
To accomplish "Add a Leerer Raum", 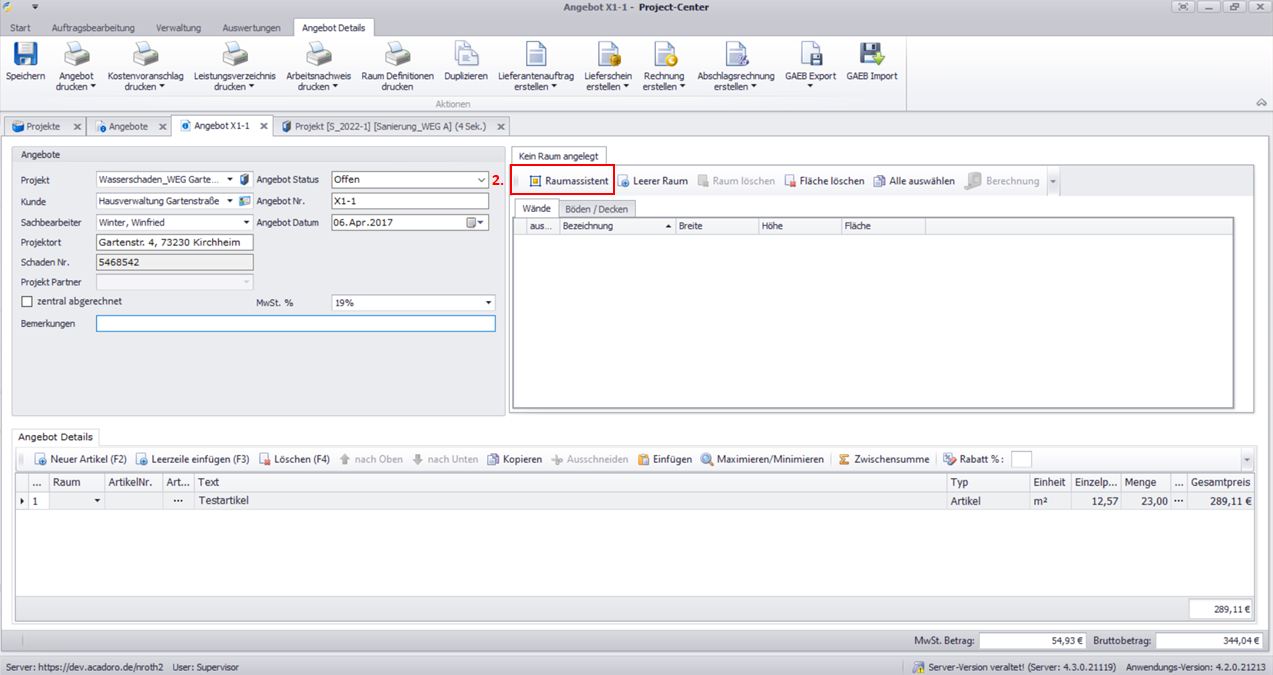I will [652, 181].
